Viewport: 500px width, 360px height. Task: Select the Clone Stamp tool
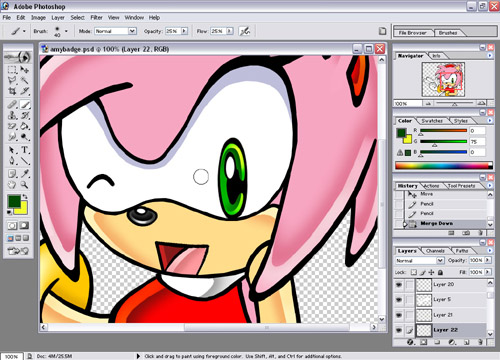[x=12, y=116]
